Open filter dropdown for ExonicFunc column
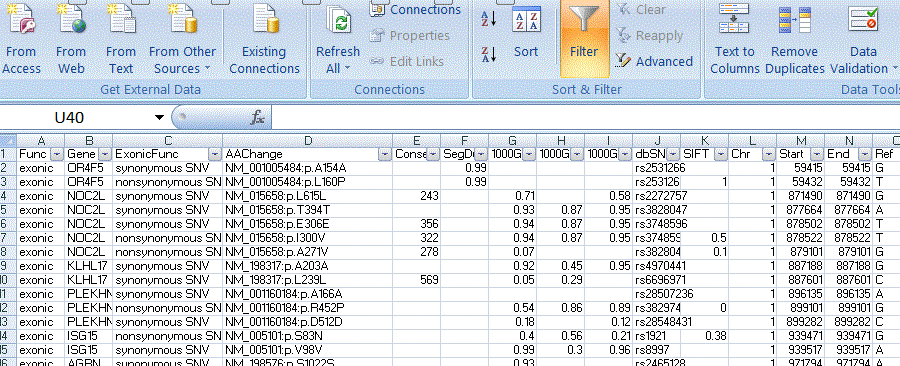This screenshot has height=366, width=900. tap(215, 154)
